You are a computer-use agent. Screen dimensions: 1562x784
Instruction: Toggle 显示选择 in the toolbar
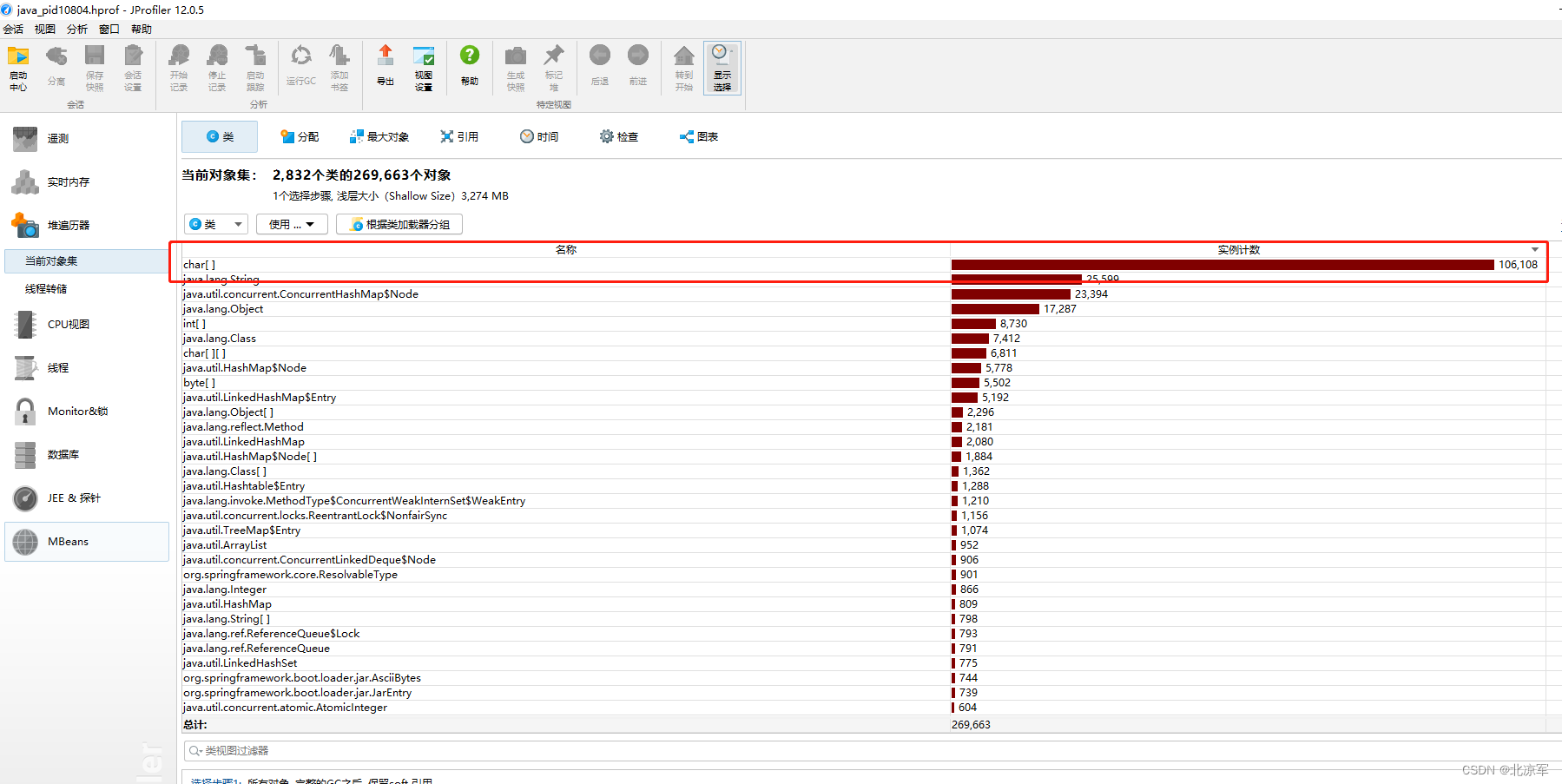(722, 68)
